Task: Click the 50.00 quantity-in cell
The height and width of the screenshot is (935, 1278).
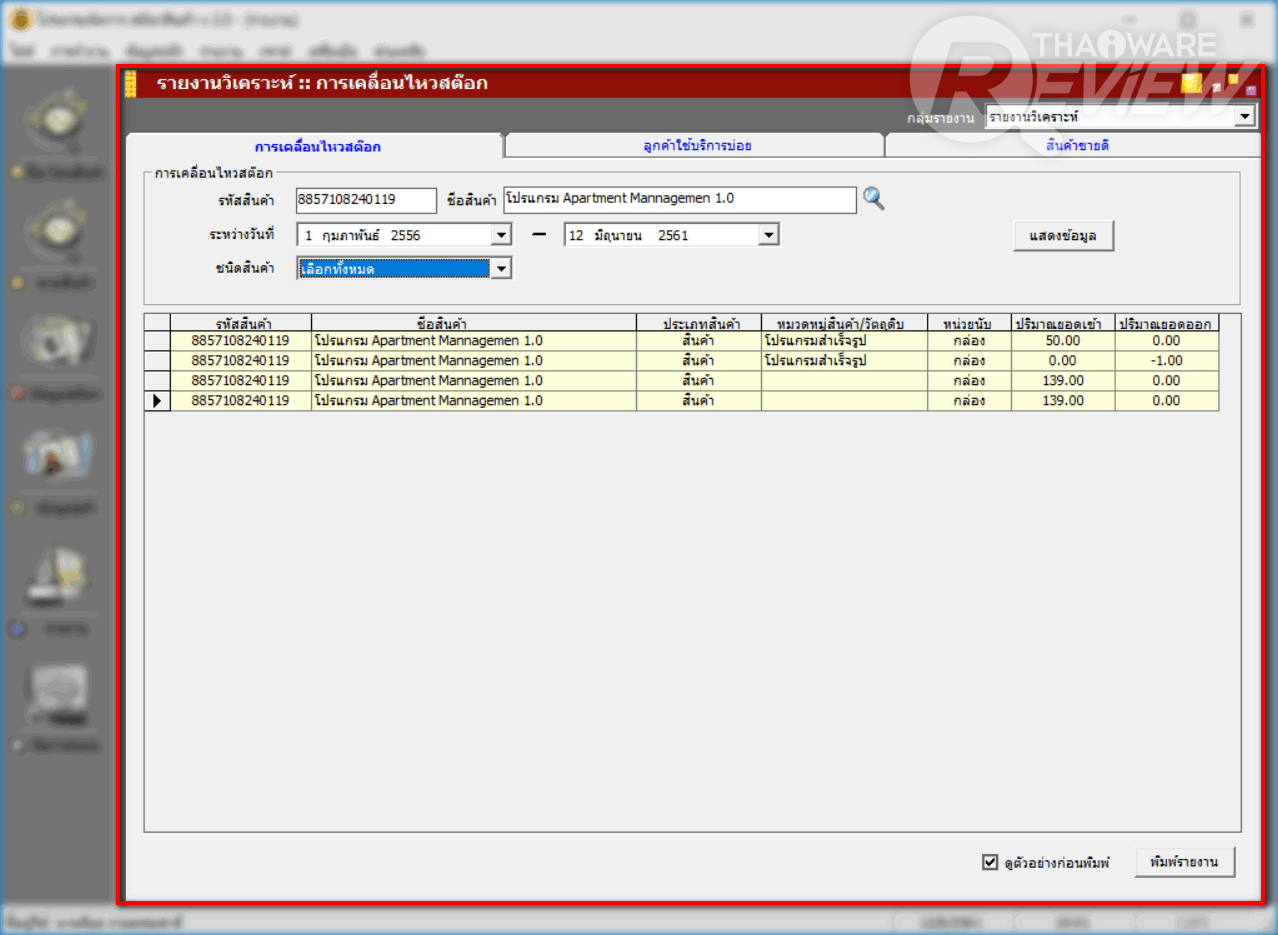Action: point(1062,341)
